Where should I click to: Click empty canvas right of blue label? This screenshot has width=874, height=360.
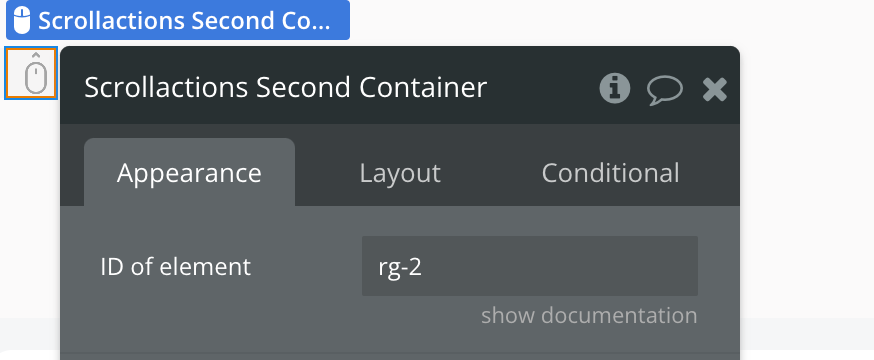(557, 20)
